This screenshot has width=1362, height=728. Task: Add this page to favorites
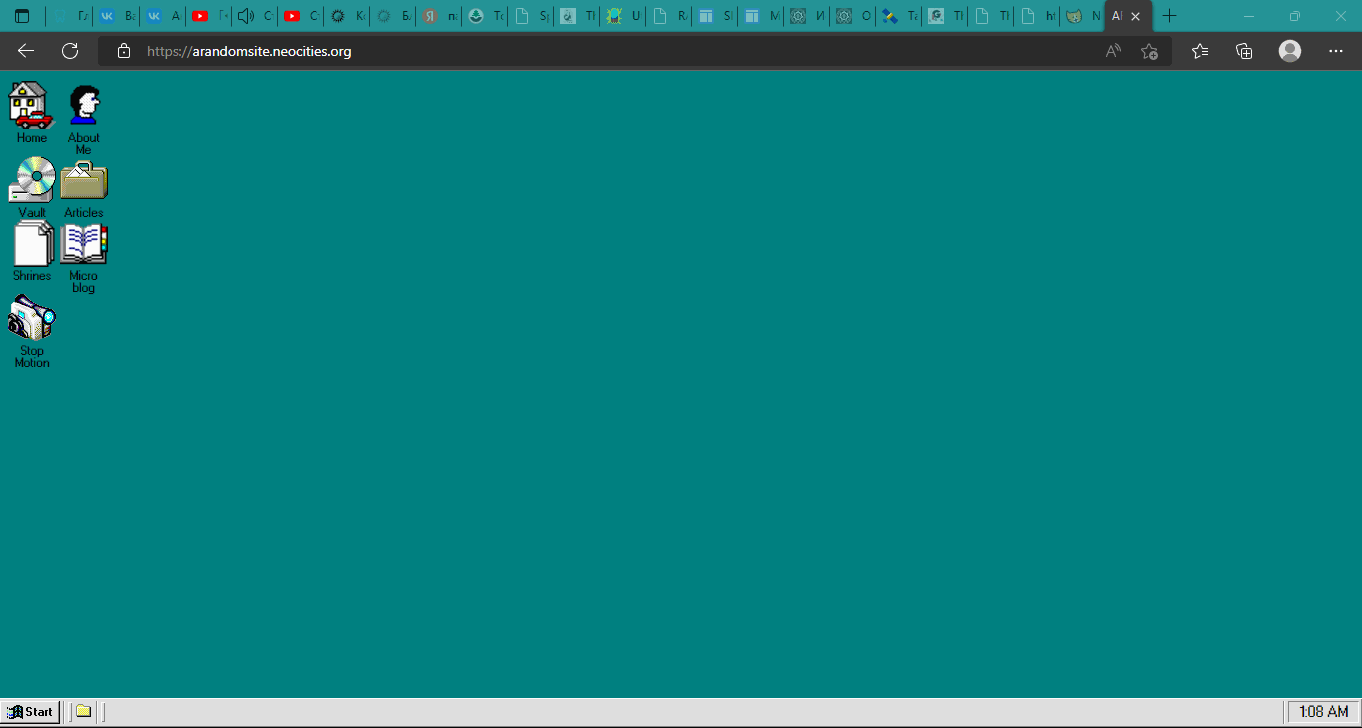pos(1150,51)
